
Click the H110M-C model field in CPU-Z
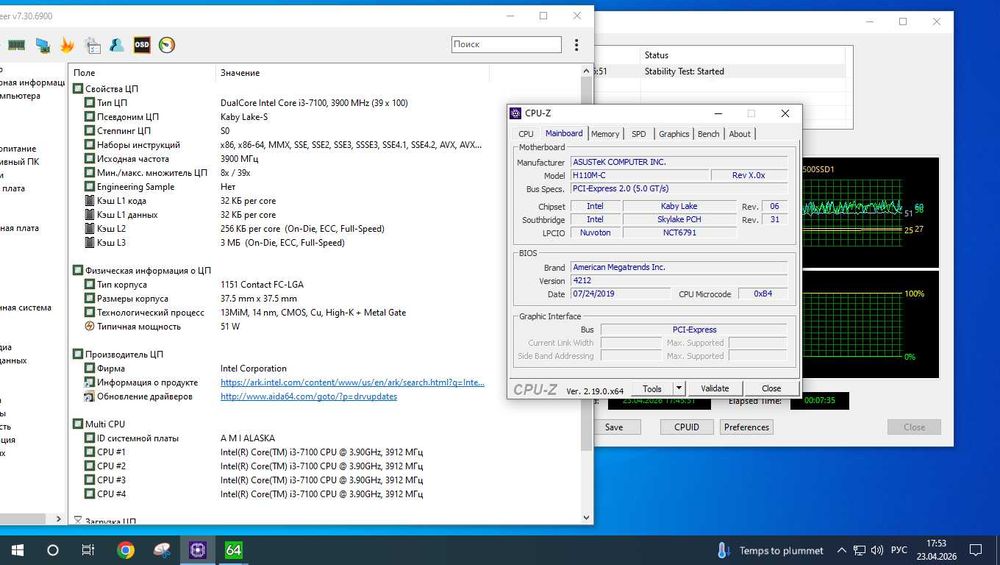point(639,175)
